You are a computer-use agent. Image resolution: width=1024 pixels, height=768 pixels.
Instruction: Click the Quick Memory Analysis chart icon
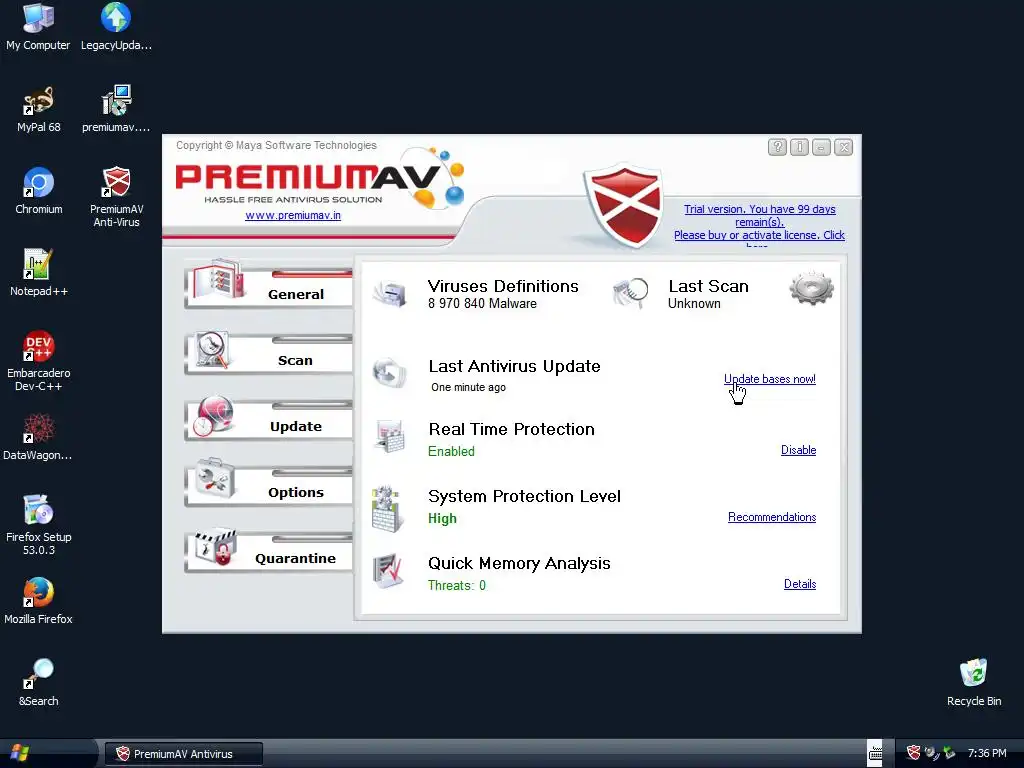(388, 571)
